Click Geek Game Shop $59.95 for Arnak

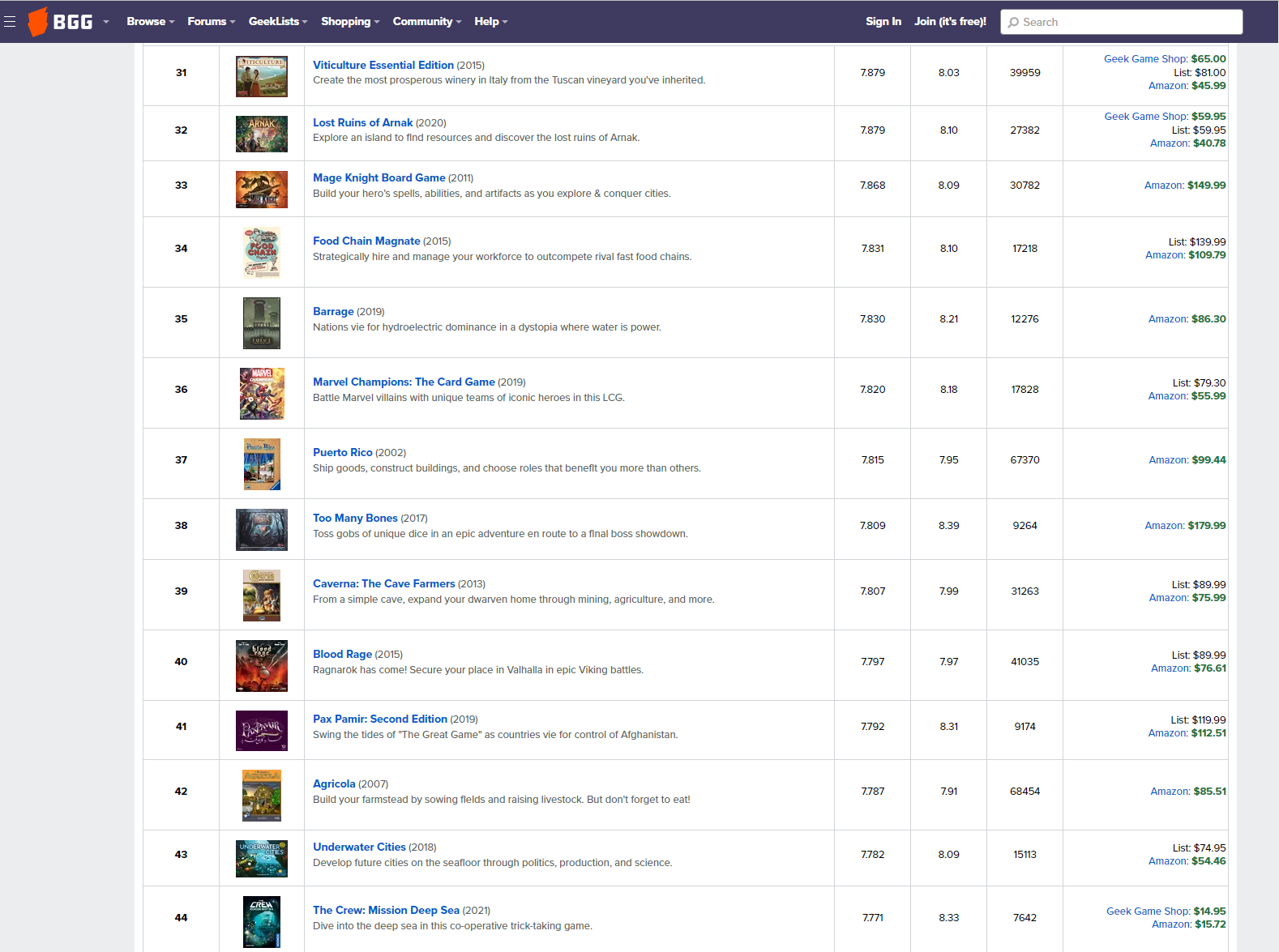pos(1165,116)
